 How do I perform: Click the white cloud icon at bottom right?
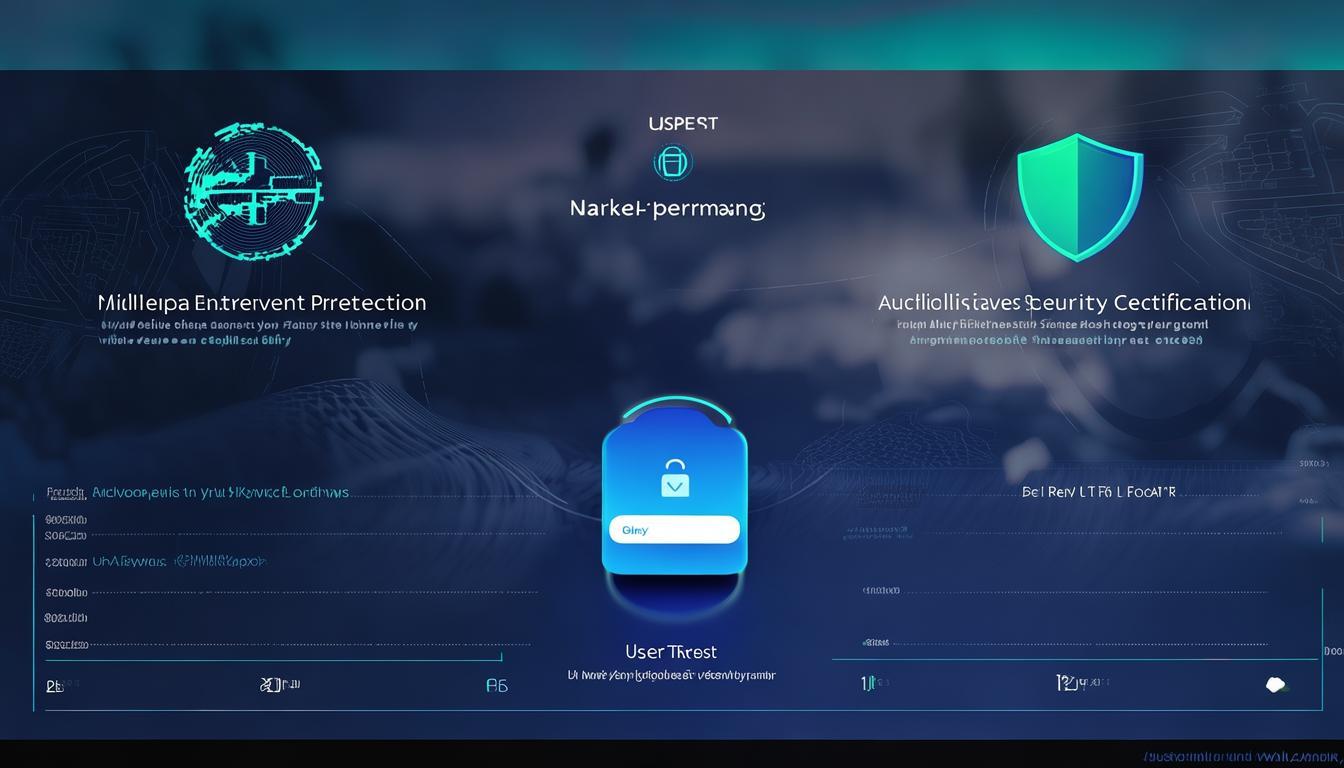(x=1276, y=685)
